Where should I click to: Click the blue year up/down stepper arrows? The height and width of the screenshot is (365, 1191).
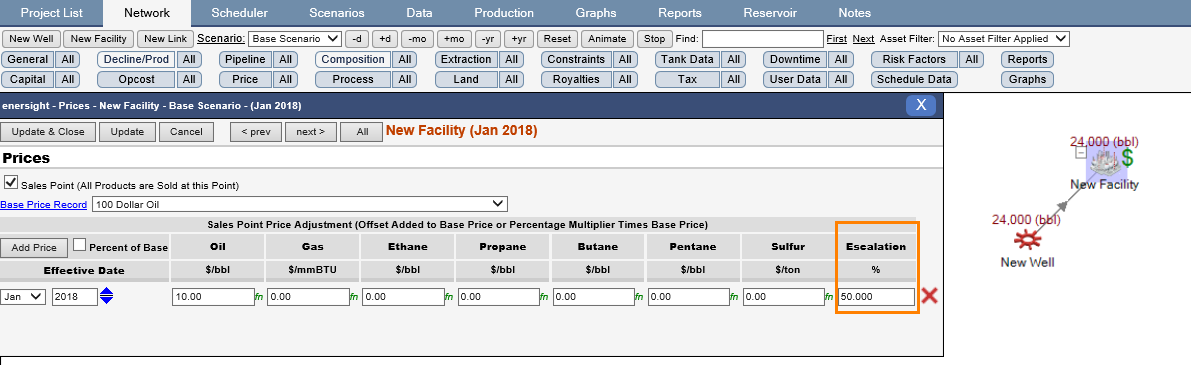(107, 297)
